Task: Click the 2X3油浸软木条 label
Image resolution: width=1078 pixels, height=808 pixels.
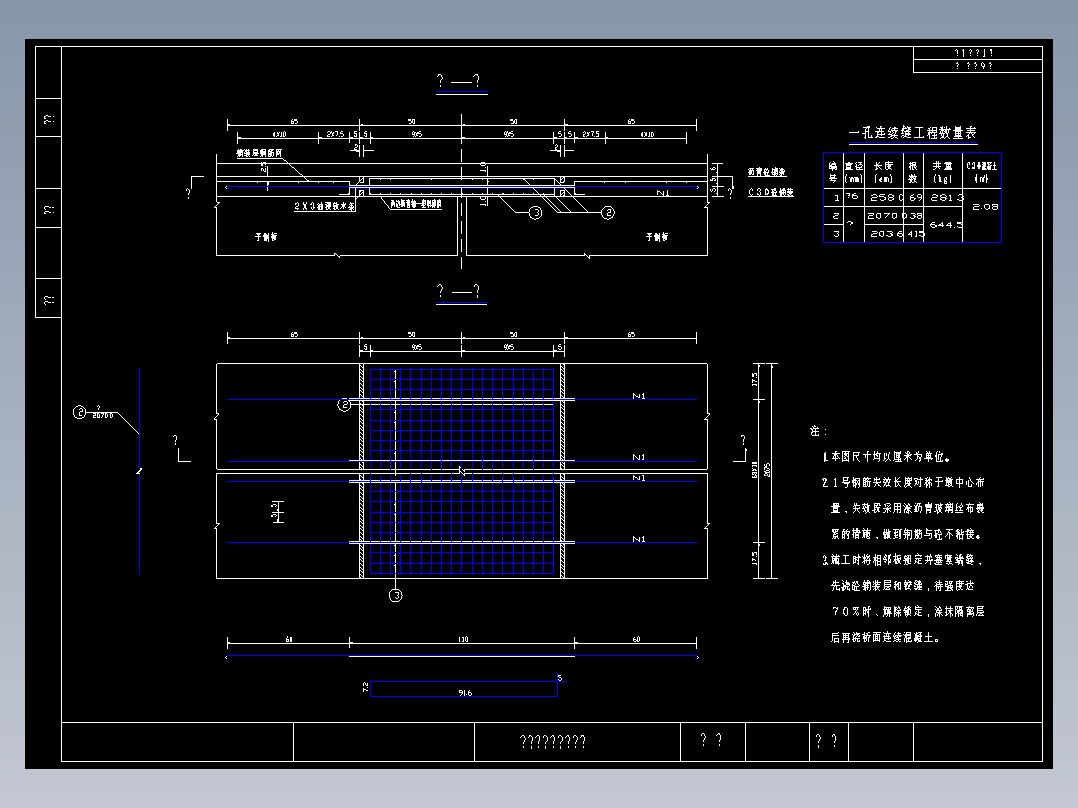Action: [324, 206]
